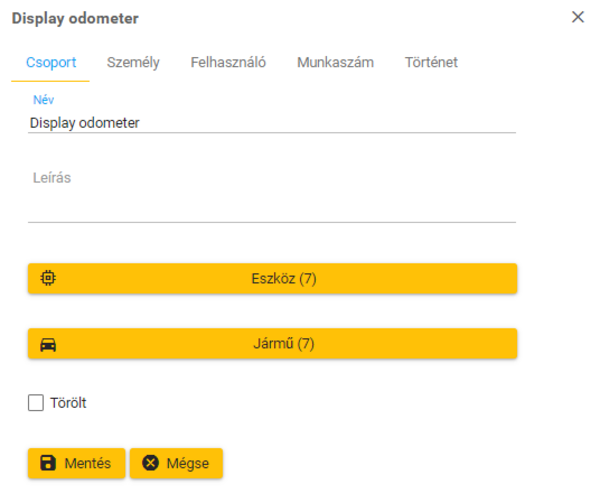Screen dimensions: 600x503
Task: Show the Történet tab
Action: tap(431, 62)
